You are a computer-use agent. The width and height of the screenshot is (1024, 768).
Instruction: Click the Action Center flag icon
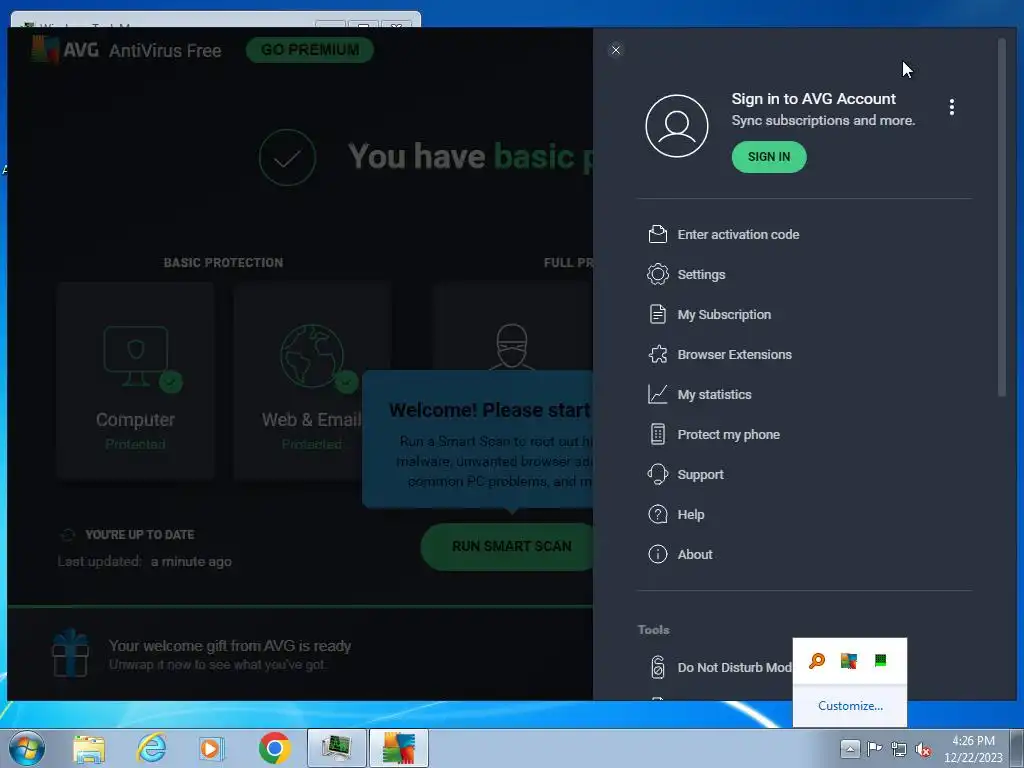tap(874, 748)
